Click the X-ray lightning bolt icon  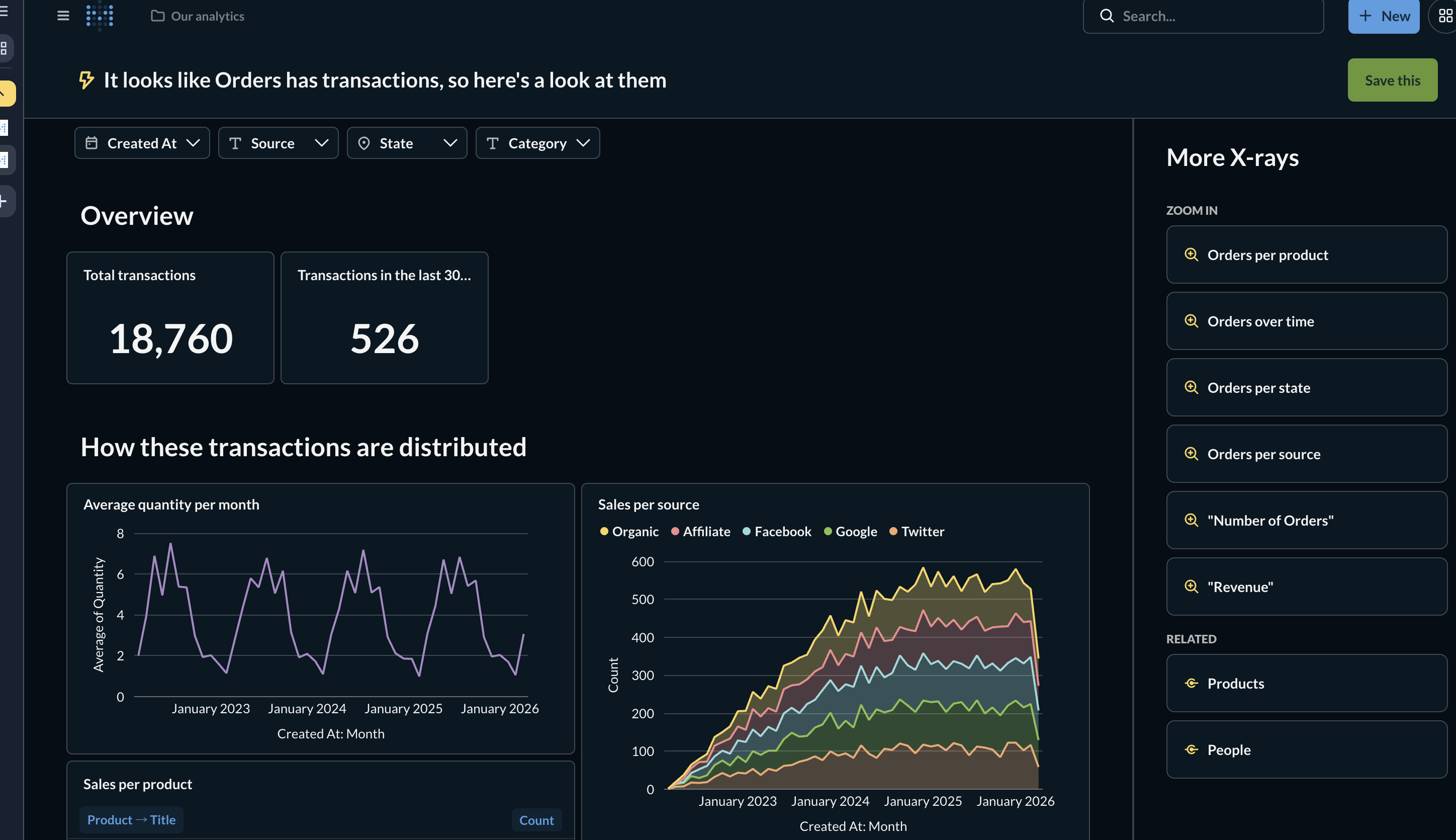click(86, 80)
